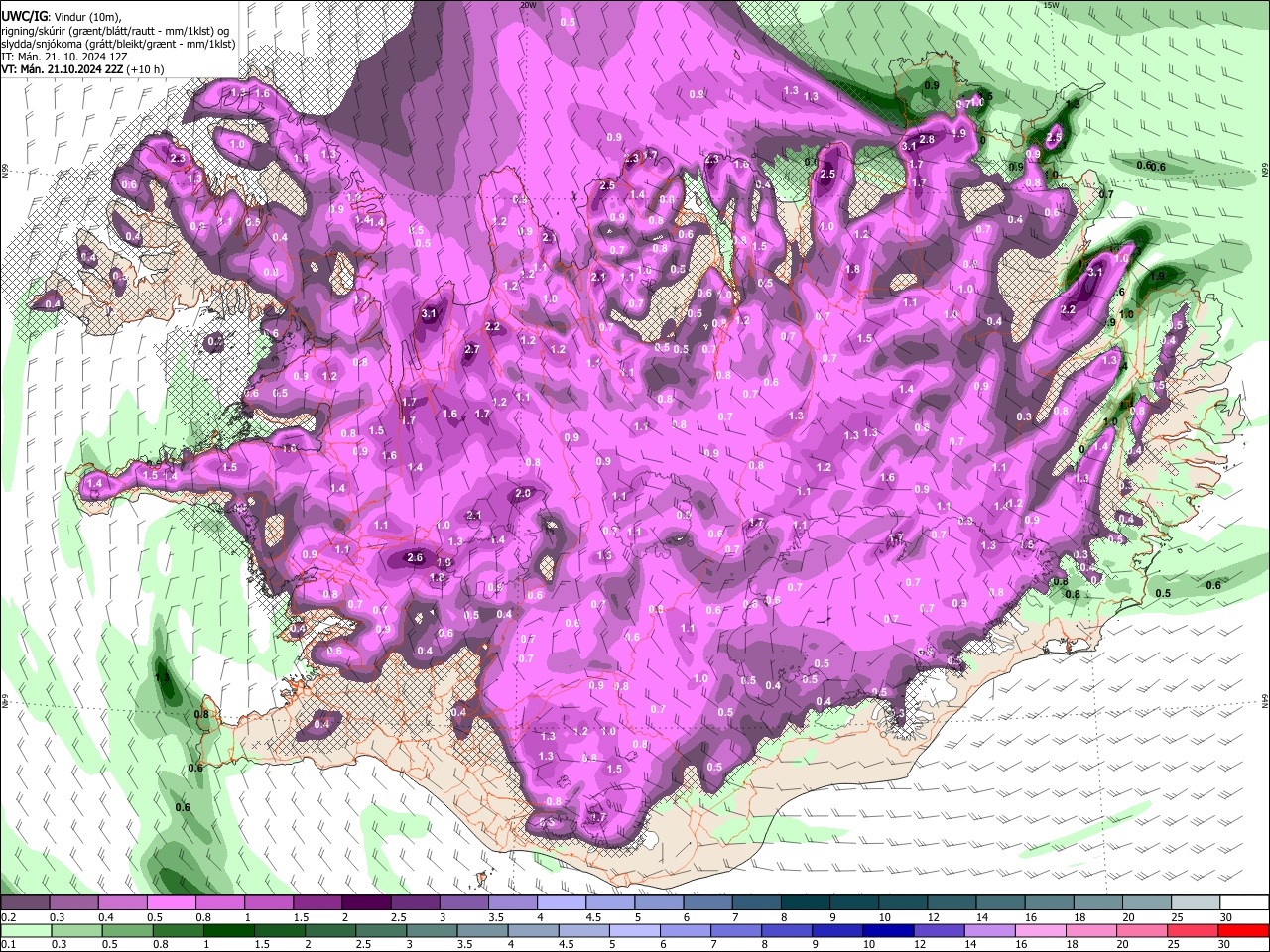Click the 'VT: Mán. 21.10.2024 22Z (+10 h)' line
This screenshot has width=1270, height=952.
coord(82,69)
